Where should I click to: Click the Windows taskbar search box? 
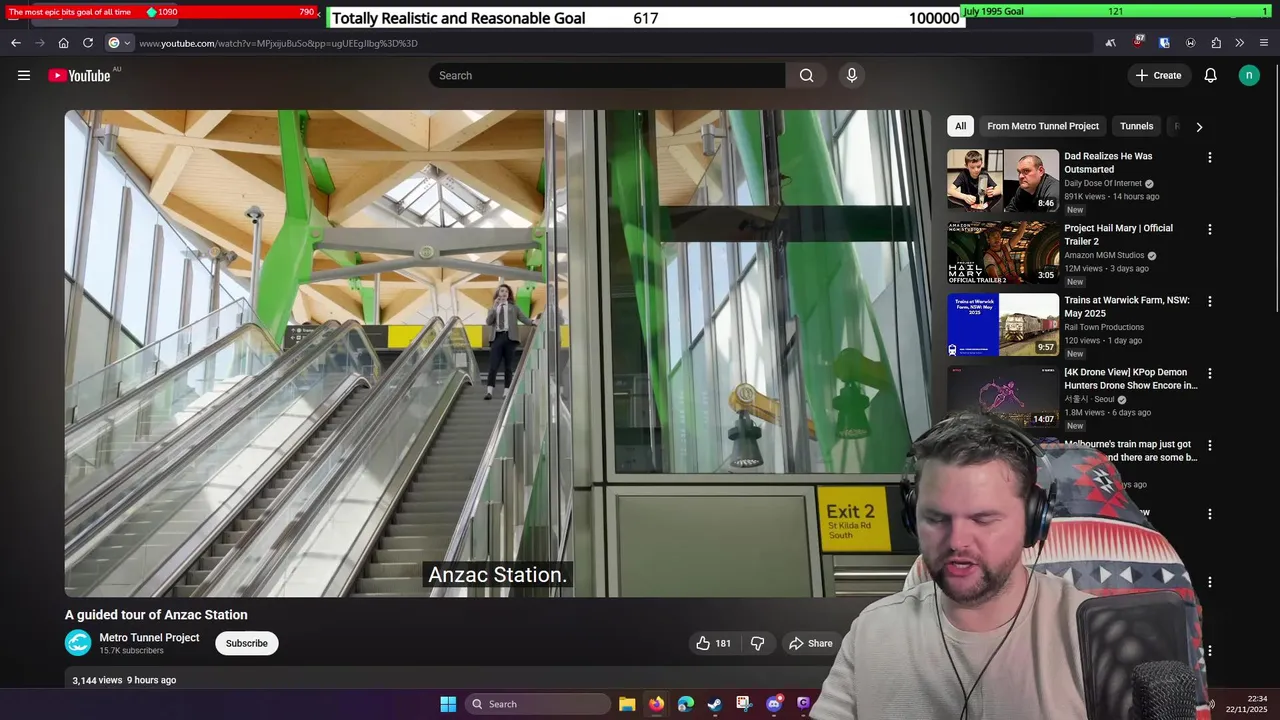pyautogui.click(x=538, y=704)
